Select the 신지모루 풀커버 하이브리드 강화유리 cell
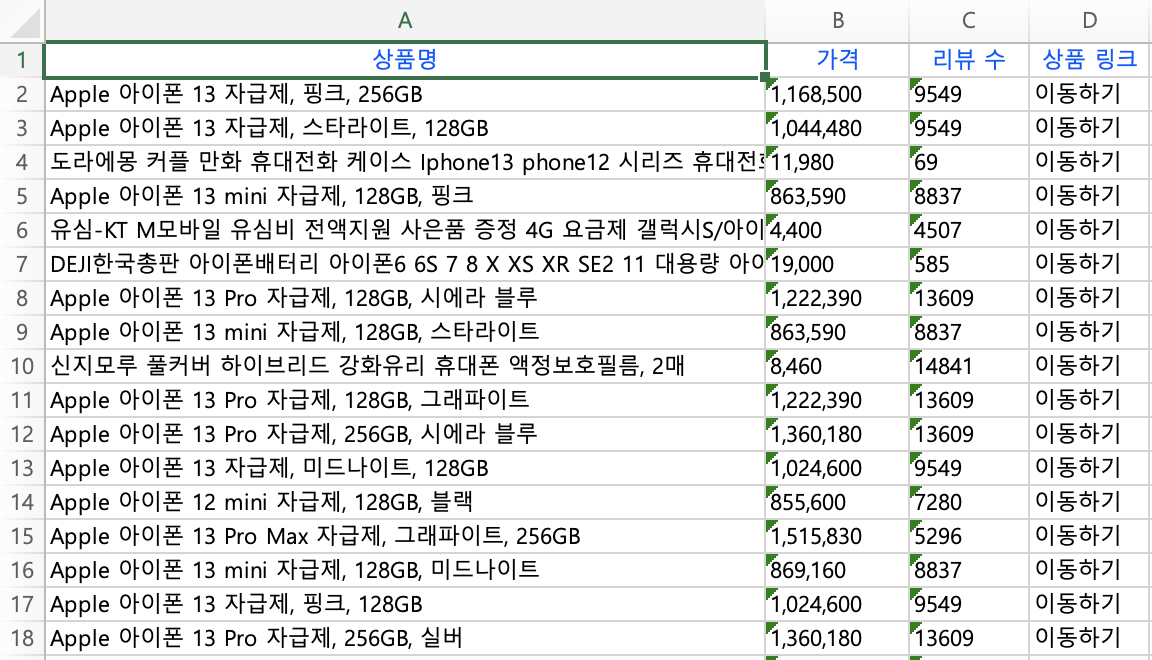Image resolution: width=1152 pixels, height=660 pixels. coord(405,365)
